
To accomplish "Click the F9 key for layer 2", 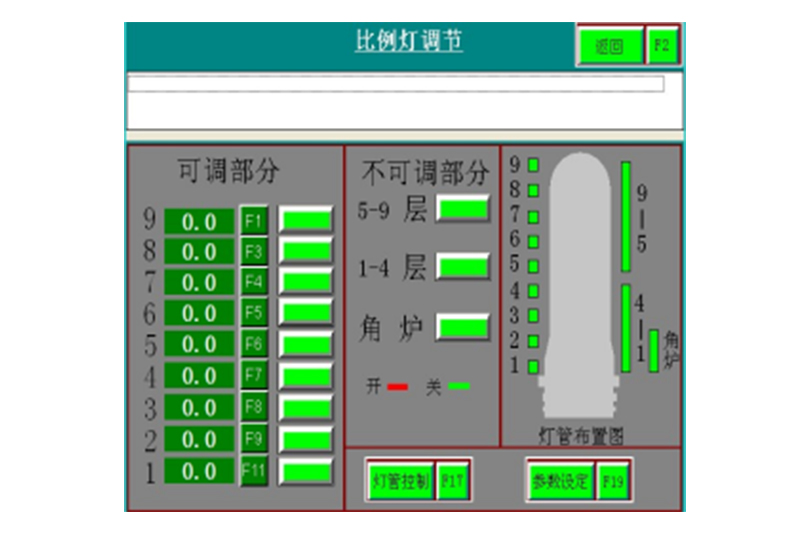I will (254, 439).
